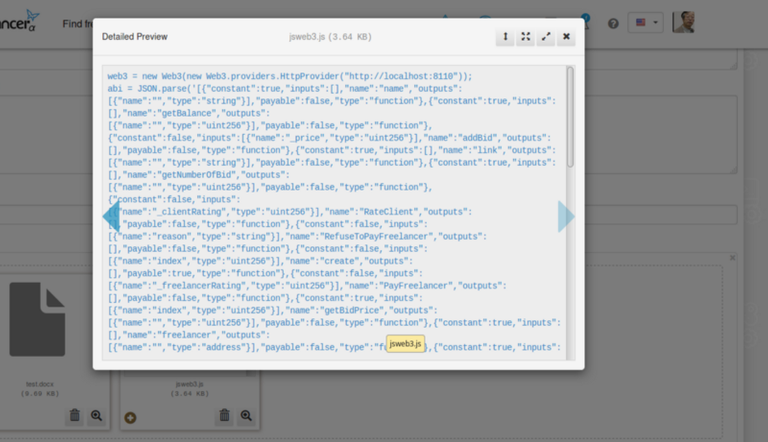Click the yellow plus icon on jsweb3.js
The height and width of the screenshot is (442, 768).
[130, 417]
